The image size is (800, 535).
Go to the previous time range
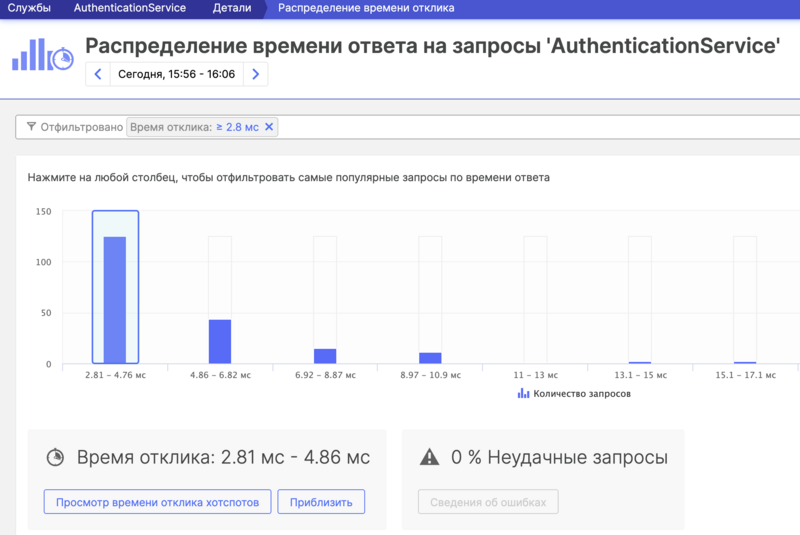pos(98,74)
